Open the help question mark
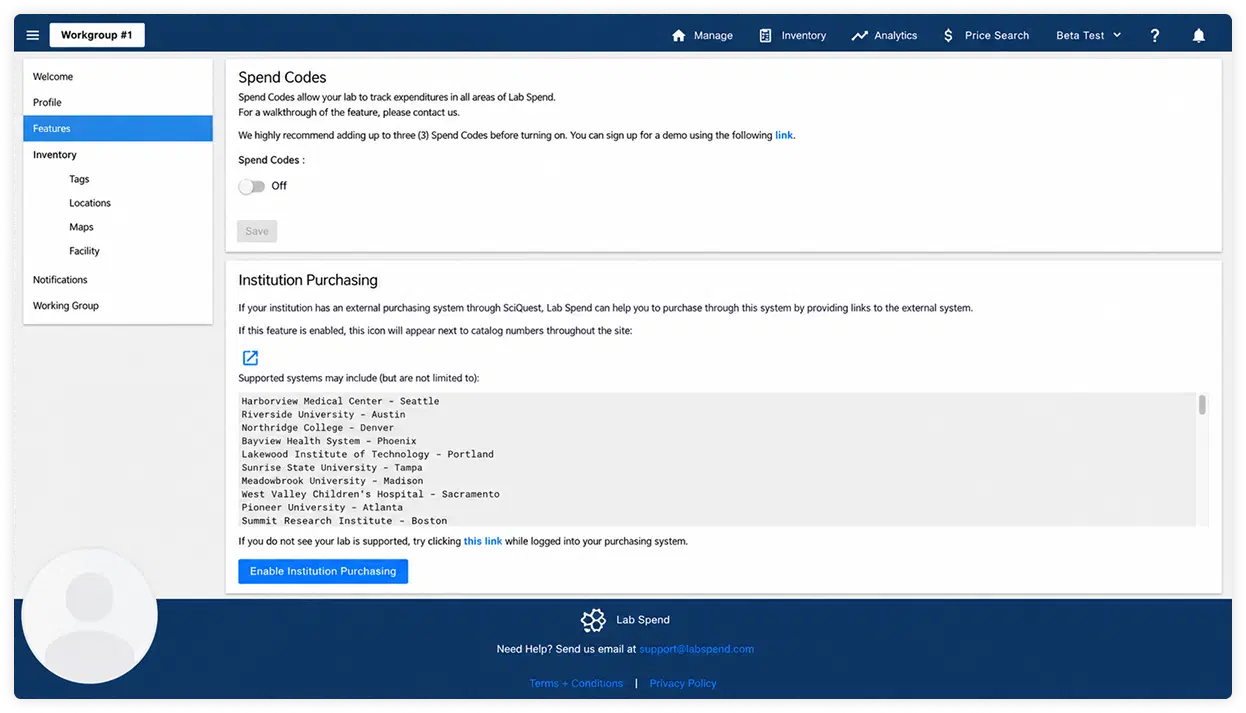Screen dimensions: 1246x713 pyautogui.click(x=1155, y=35)
